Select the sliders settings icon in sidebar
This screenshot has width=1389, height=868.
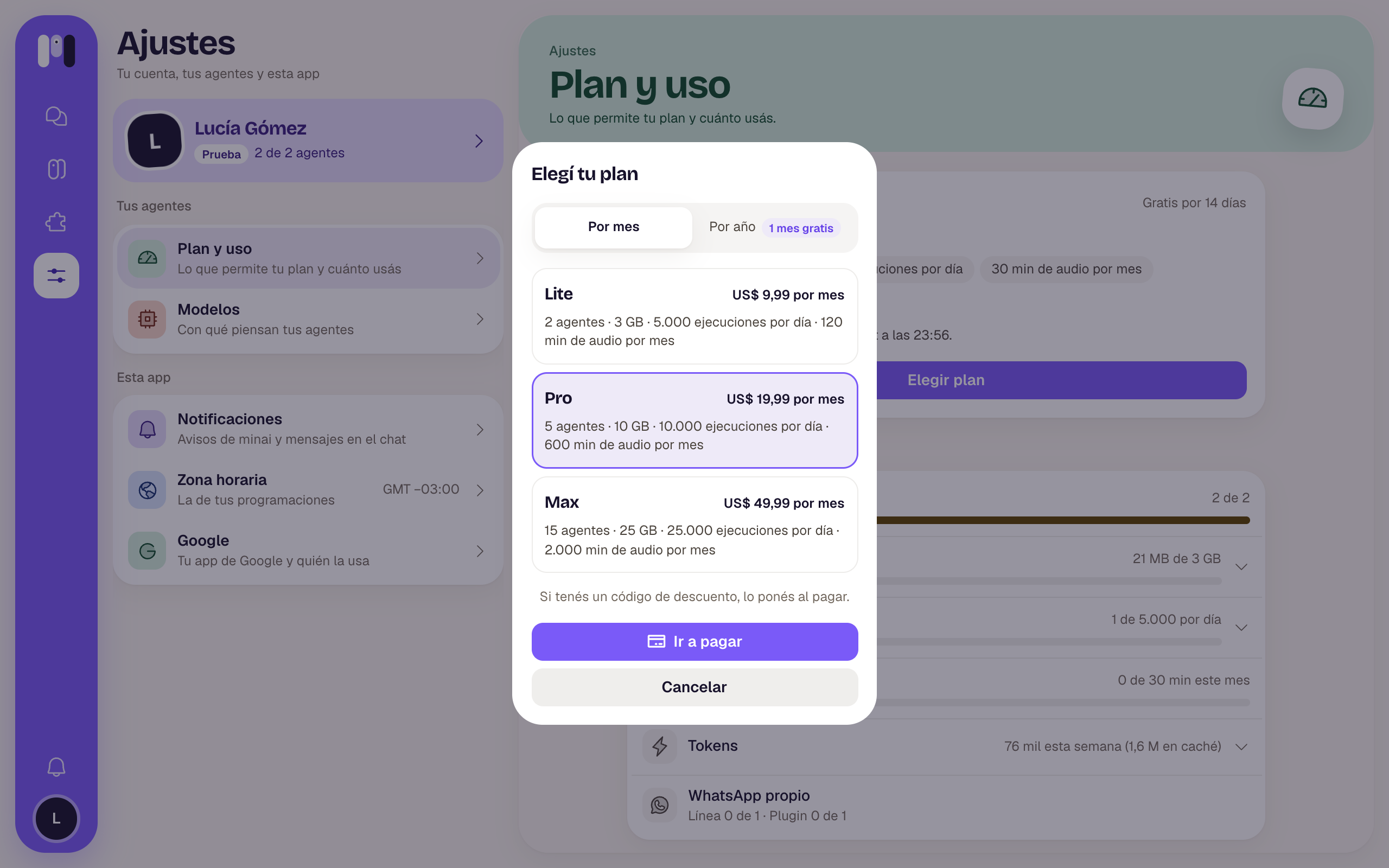pos(56,276)
